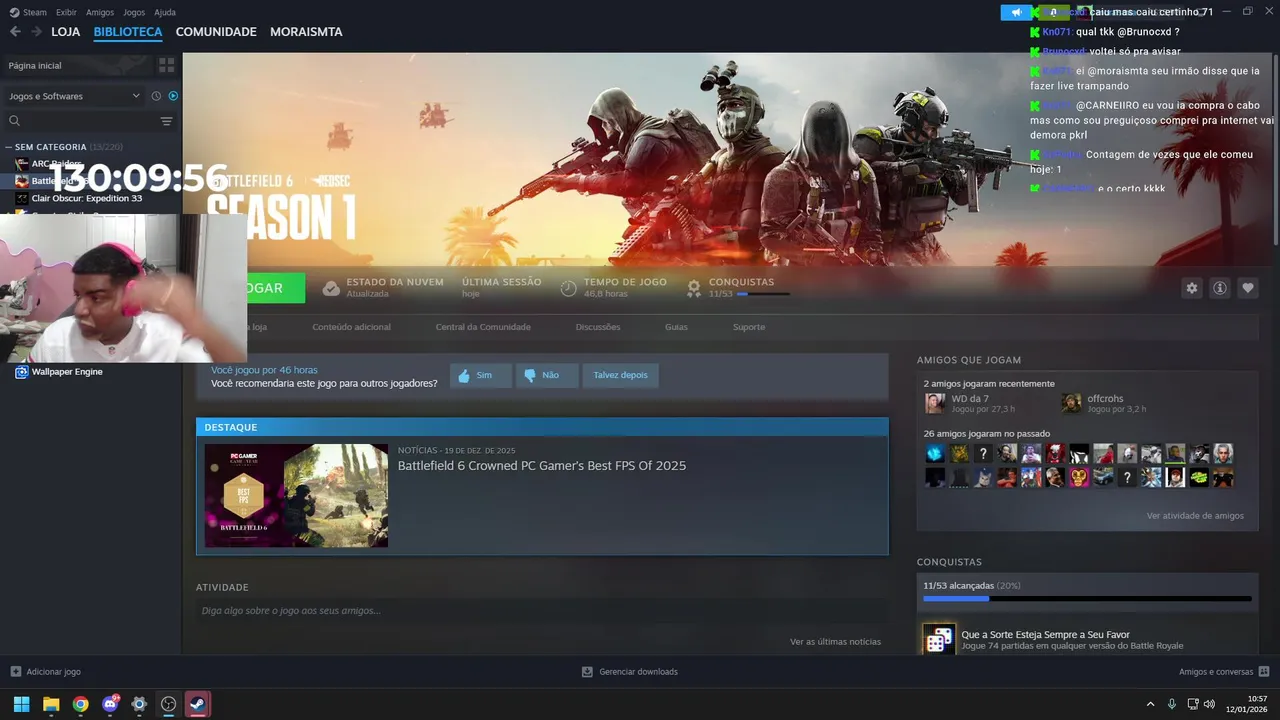Image resolution: width=1280 pixels, height=720 pixels.
Task: Go to LOJA tab
Action: [x=65, y=32]
